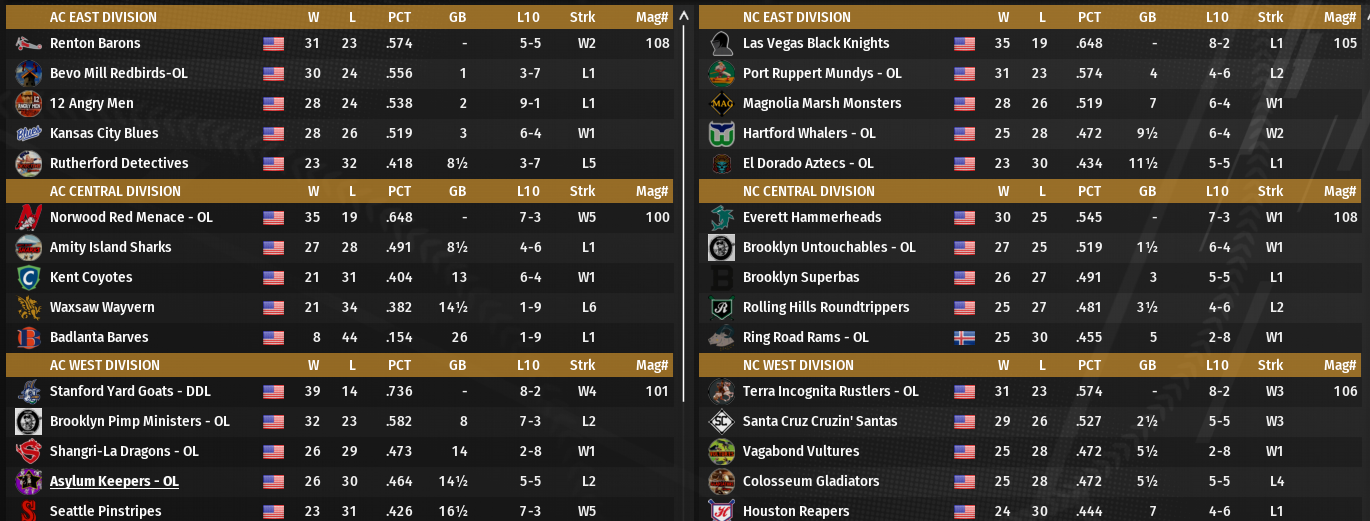Image resolution: width=1370 pixels, height=521 pixels.
Task: Sort AC East Division by PCT column
Action: [399, 17]
